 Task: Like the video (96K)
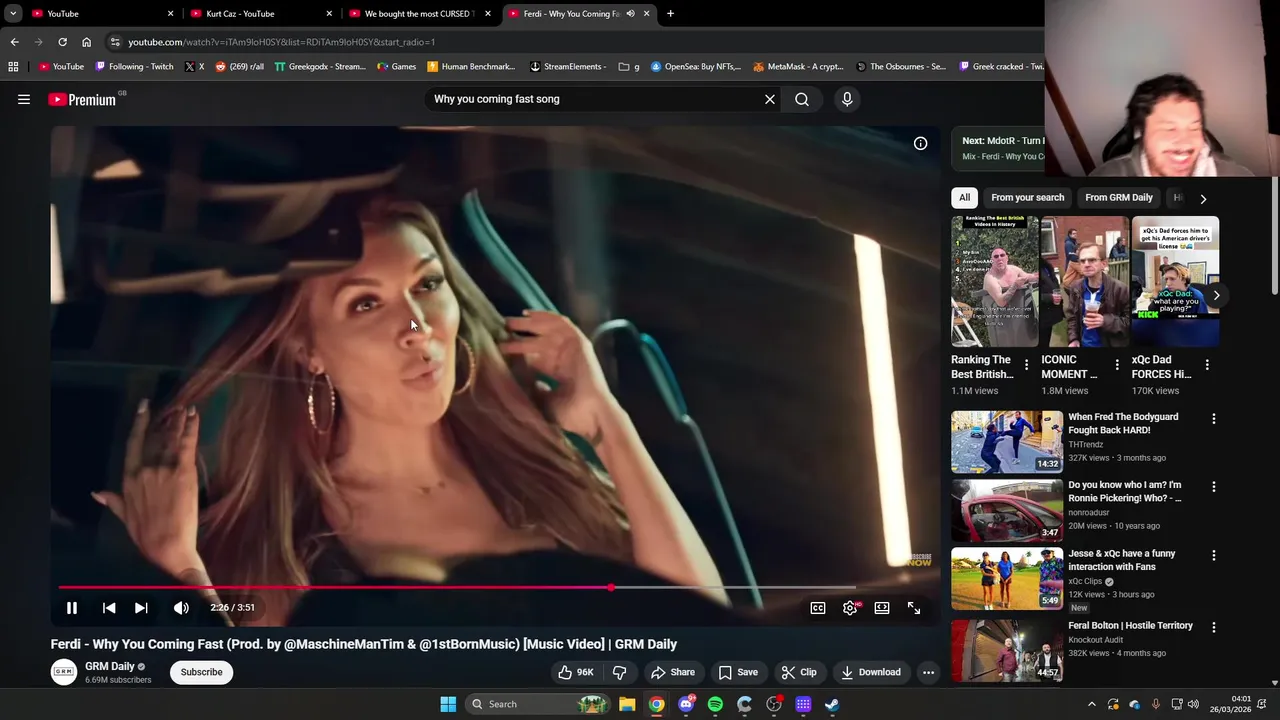pyautogui.click(x=576, y=672)
